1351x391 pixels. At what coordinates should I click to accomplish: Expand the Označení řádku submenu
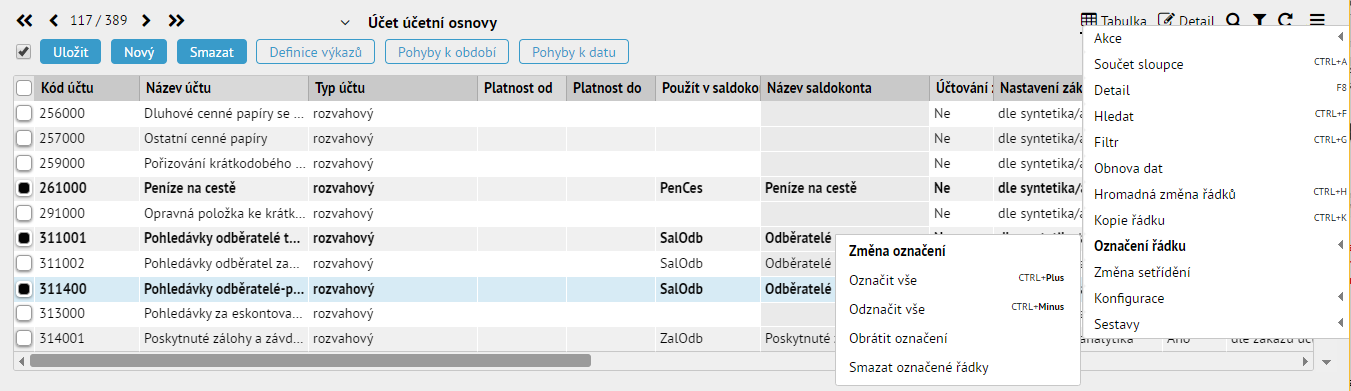pos(1216,246)
